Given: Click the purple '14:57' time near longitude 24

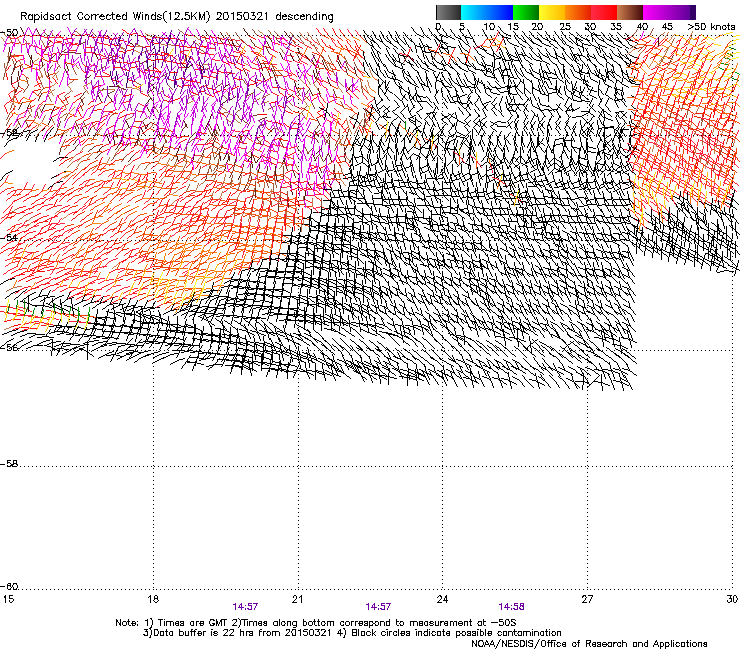Looking at the screenshot, I should pos(378,607).
